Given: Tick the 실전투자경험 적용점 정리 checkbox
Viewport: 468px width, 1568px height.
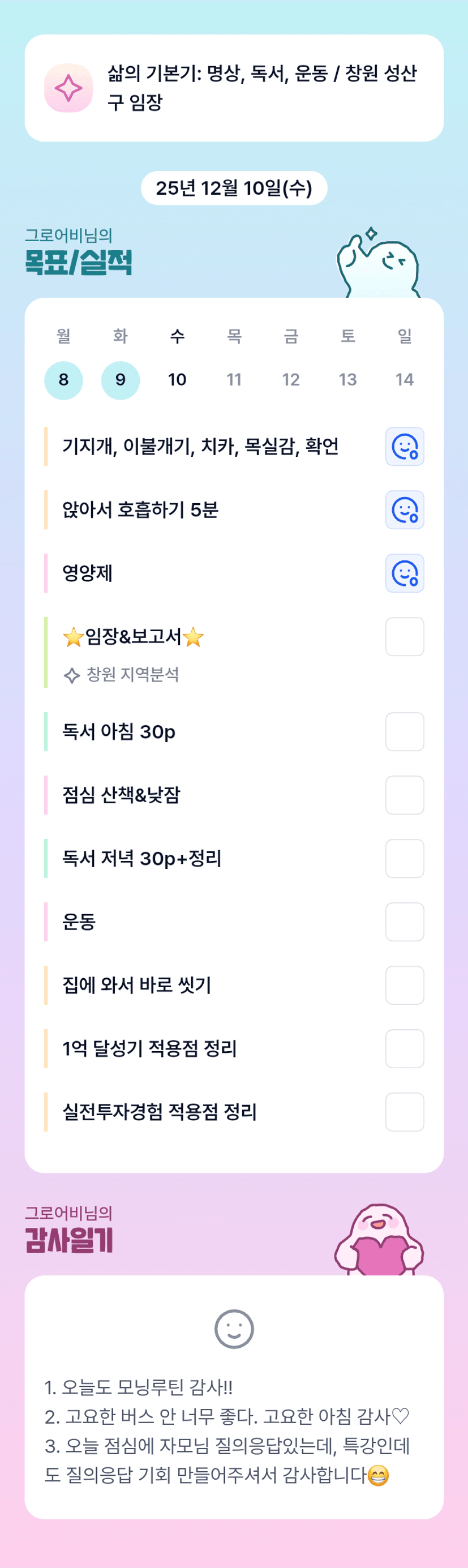Looking at the screenshot, I should [x=405, y=1112].
